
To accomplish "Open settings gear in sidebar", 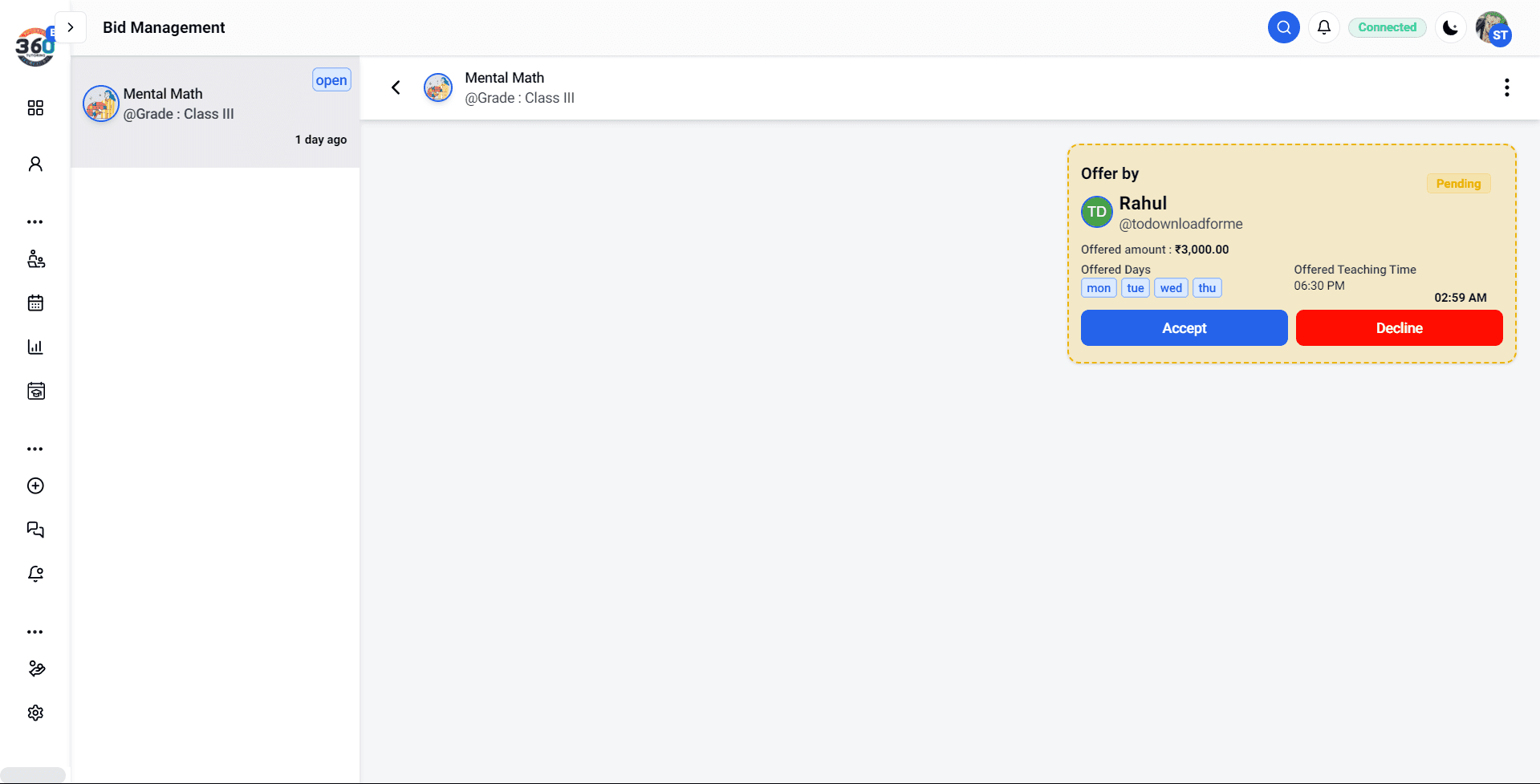I will 35,713.
